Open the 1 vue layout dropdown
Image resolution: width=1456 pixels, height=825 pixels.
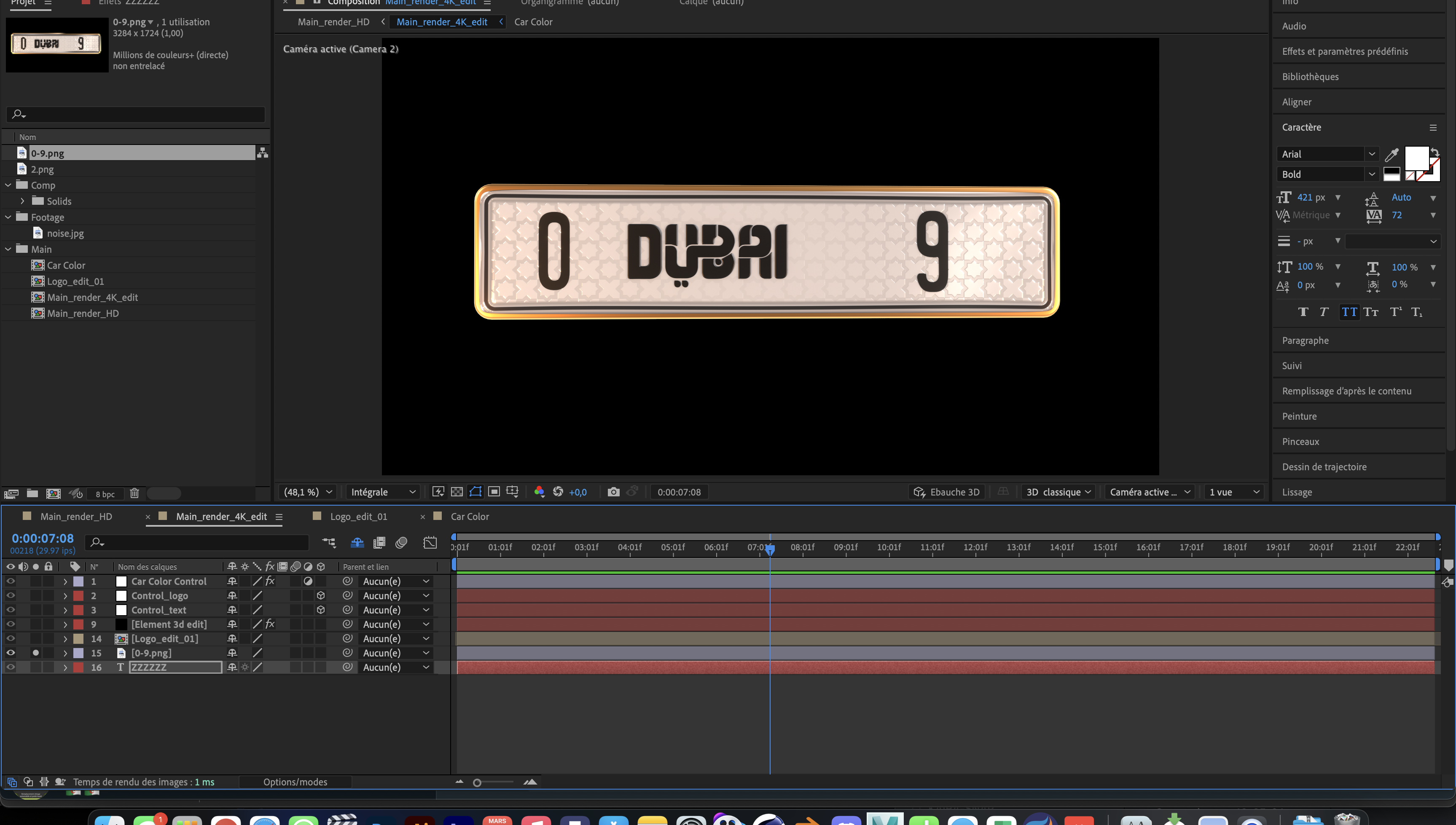tap(1234, 492)
